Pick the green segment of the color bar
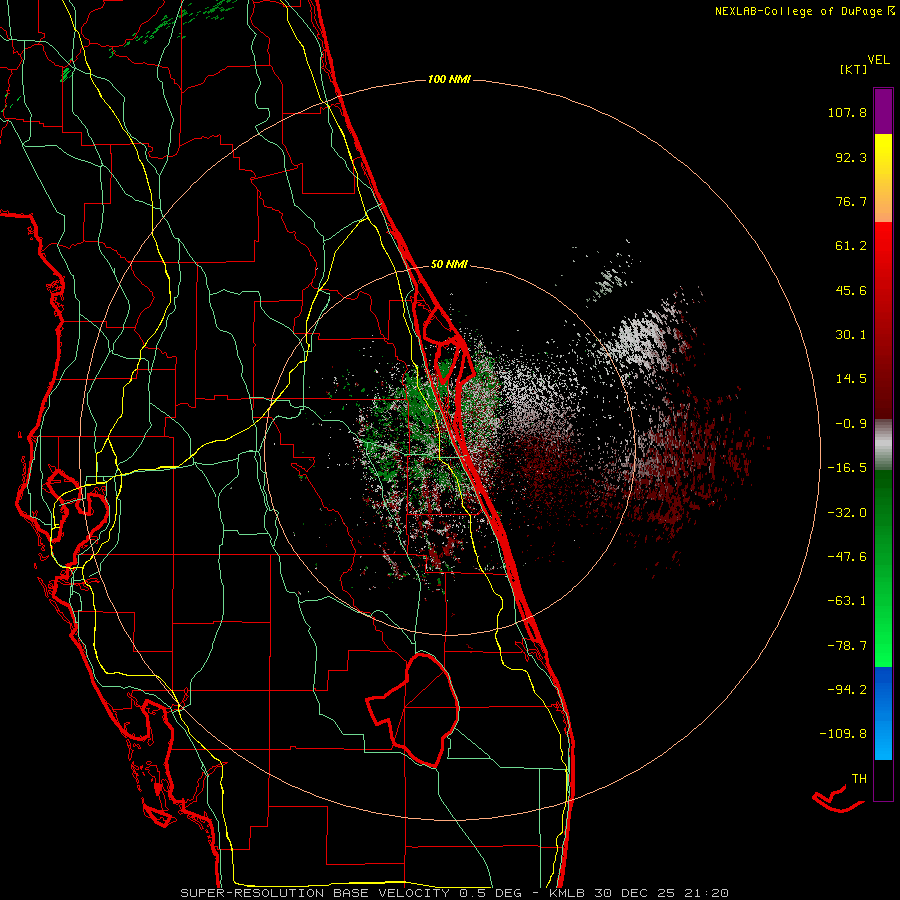This screenshot has width=900, height=900. point(883,568)
